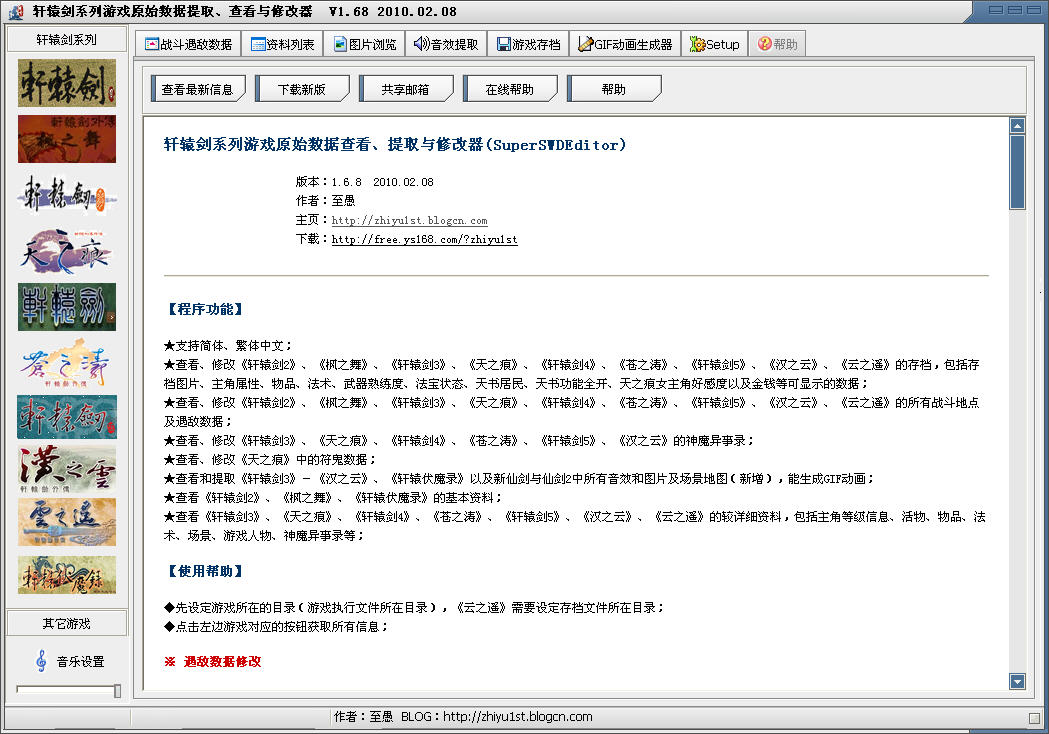Screen dimensions: 1049x734
Task: Open the free.ys168.com download link
Action: pyautogui.click(x=424, y=239)
